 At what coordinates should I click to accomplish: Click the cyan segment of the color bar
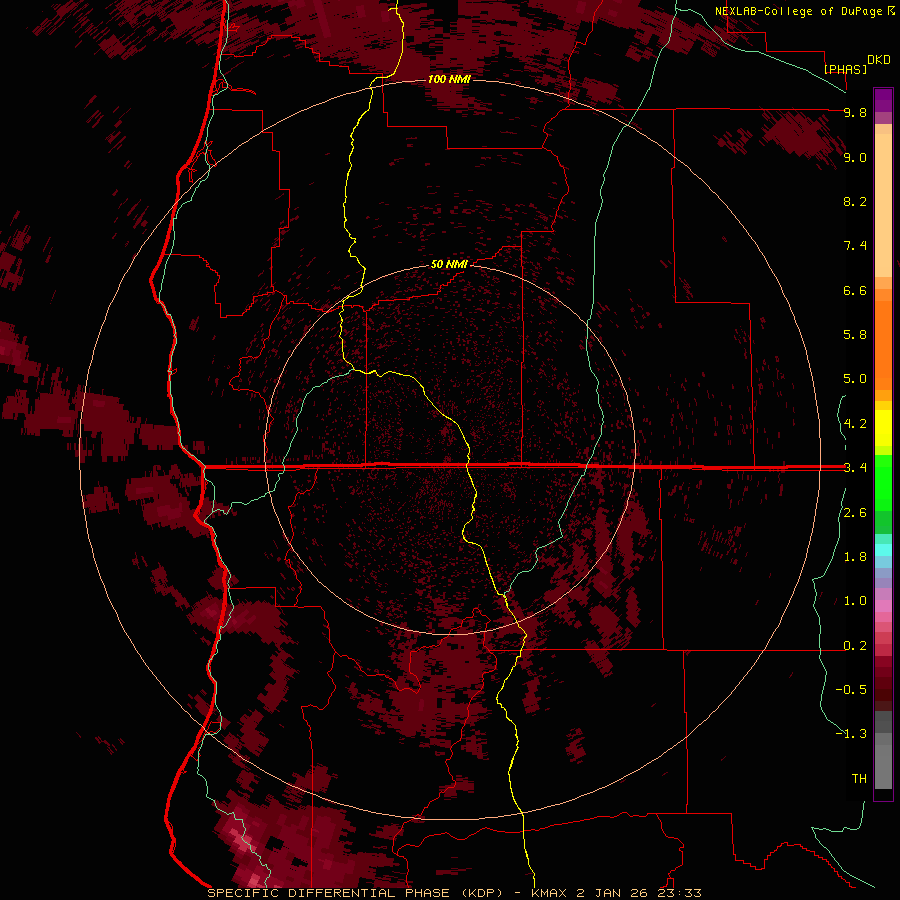coord(883,549)
